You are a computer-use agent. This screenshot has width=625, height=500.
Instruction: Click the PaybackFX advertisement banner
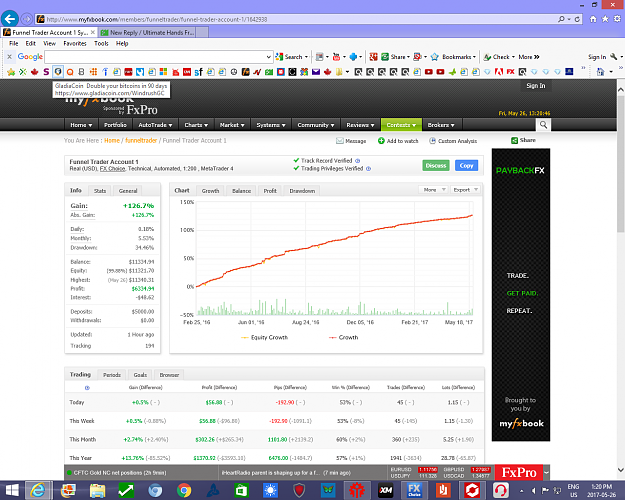point(521,295)
